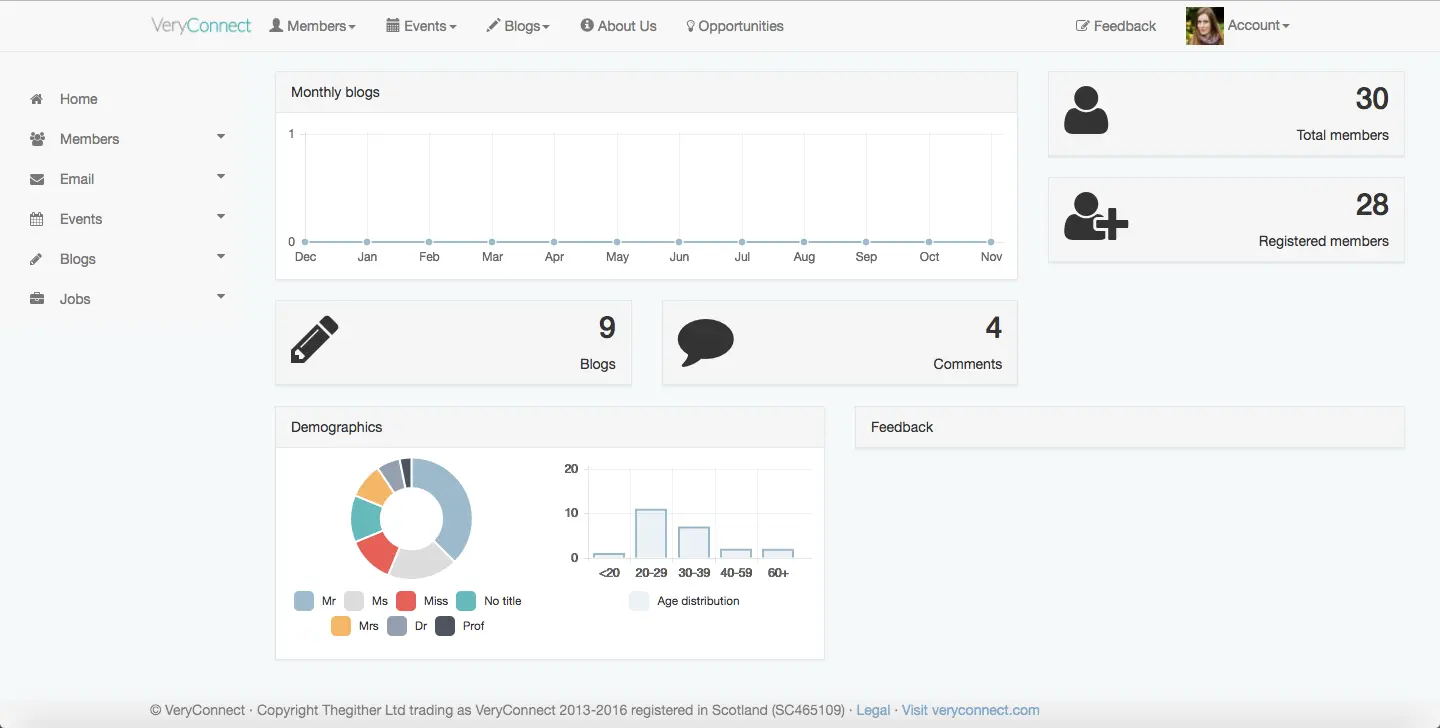
Task: Expand the Blogs sidebar submenu arrow
Action: [x=221, y=257]
